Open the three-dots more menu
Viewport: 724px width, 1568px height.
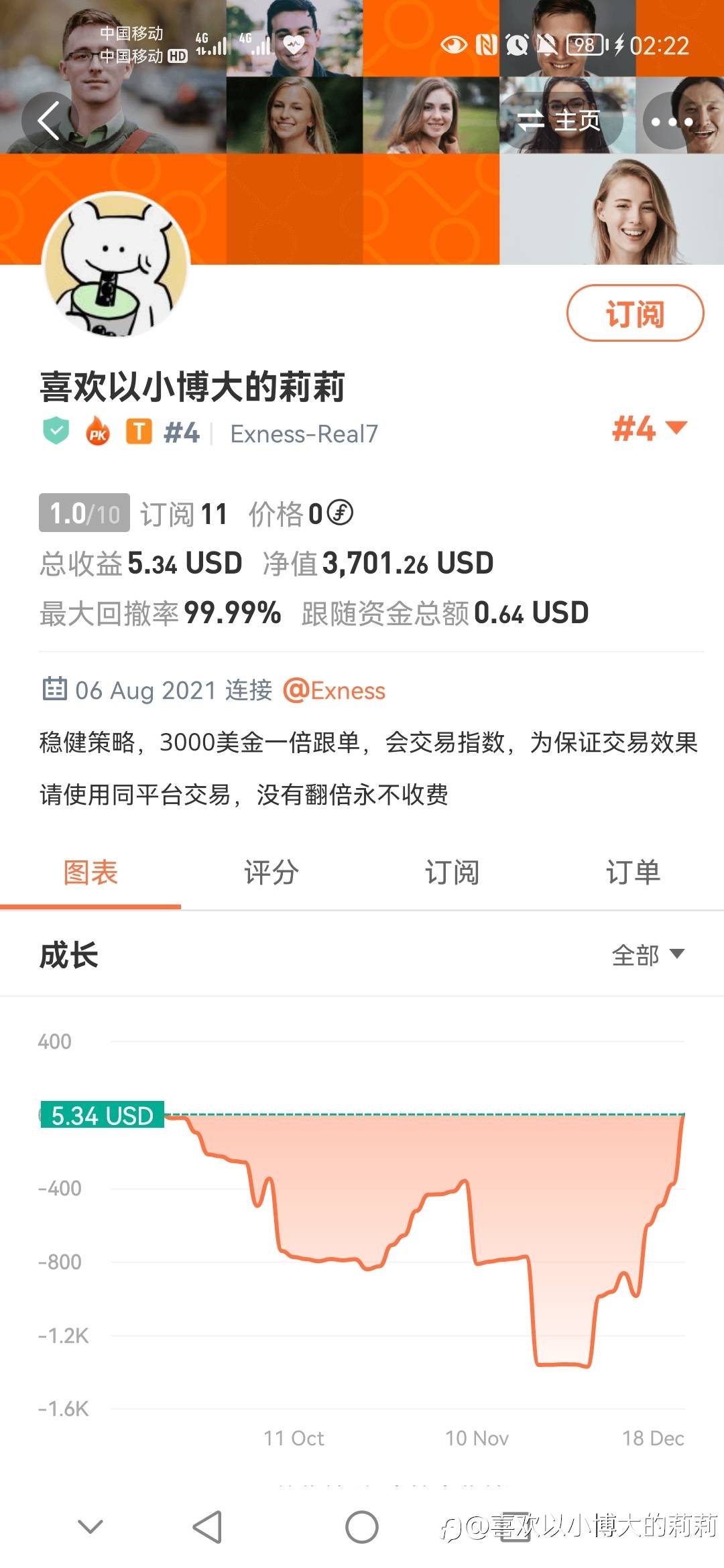pyautogui.click(x=672, y=122)
